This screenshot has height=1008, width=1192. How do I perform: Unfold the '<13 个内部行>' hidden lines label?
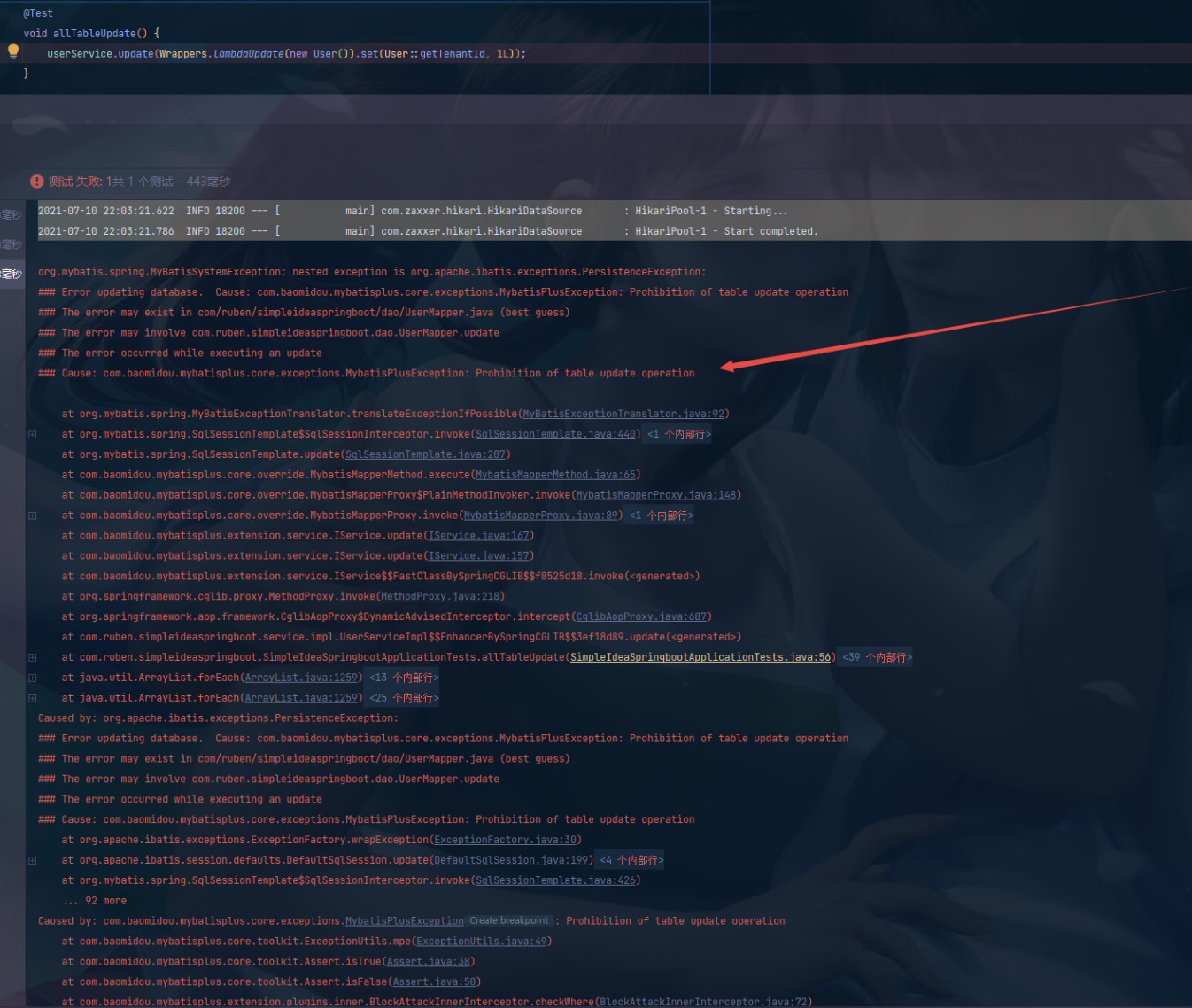[x=403, y=678]
